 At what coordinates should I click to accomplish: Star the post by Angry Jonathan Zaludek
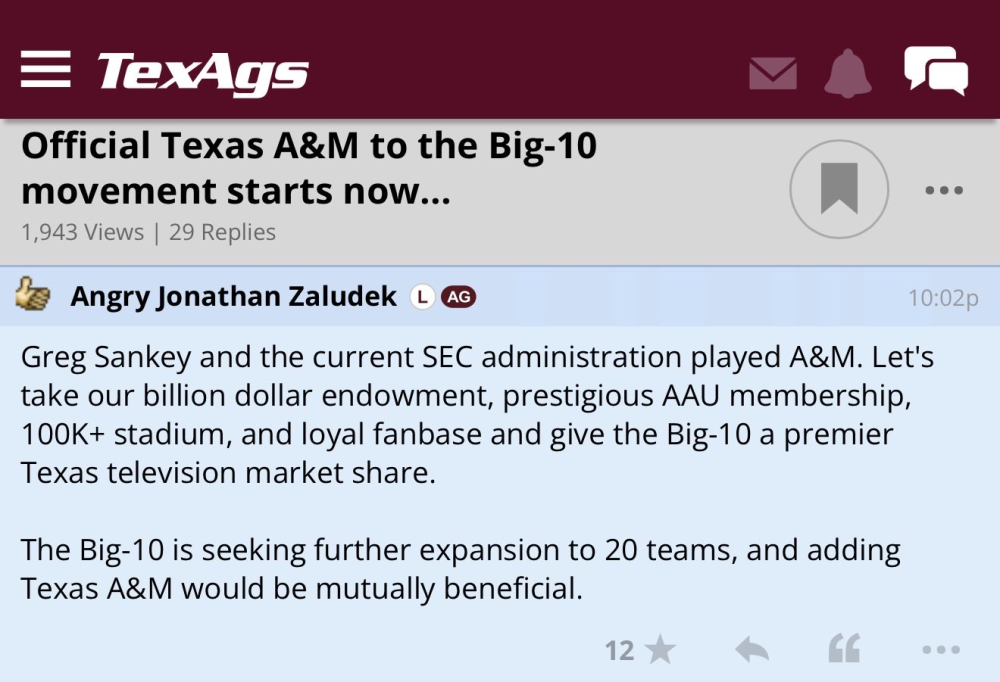(660, 651)
